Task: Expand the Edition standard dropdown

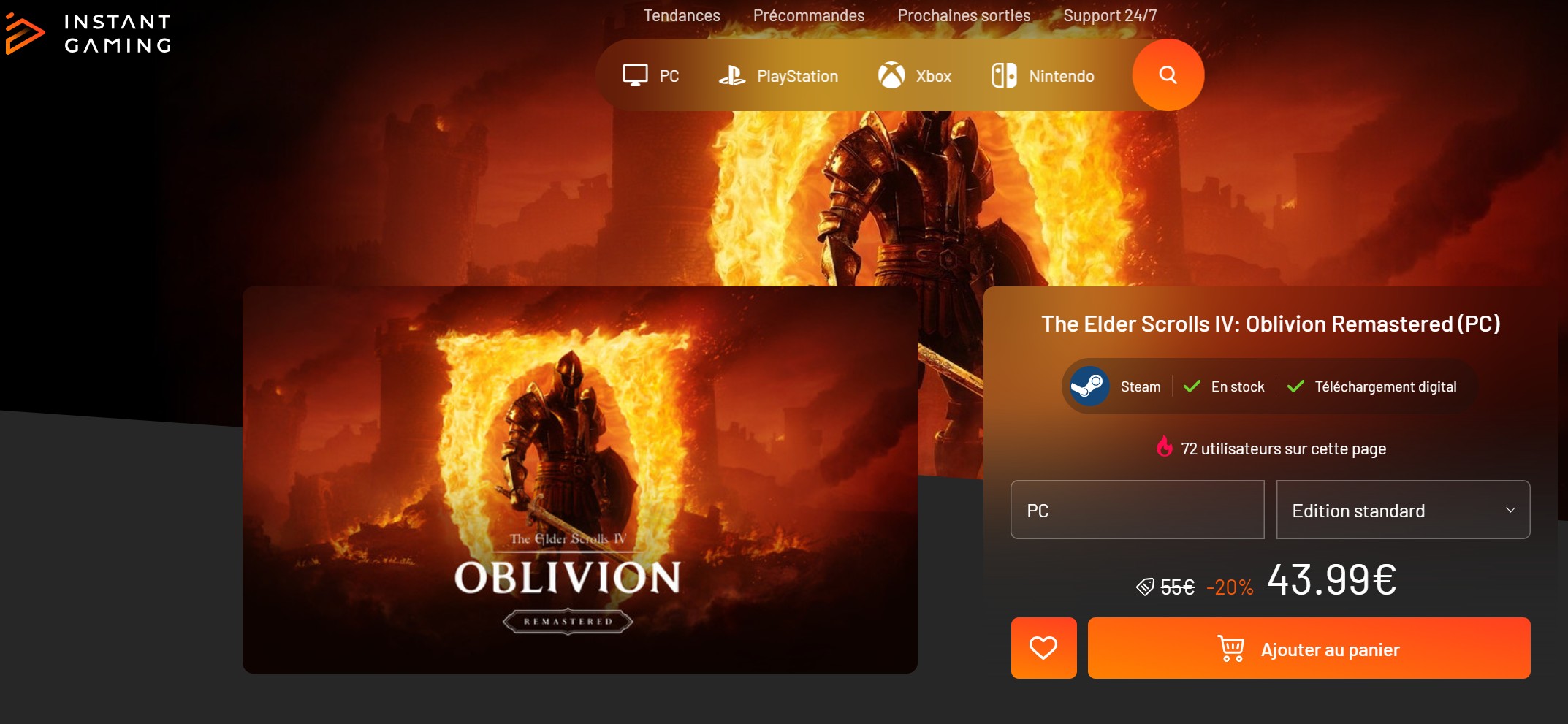Action: pos(1403,510)
